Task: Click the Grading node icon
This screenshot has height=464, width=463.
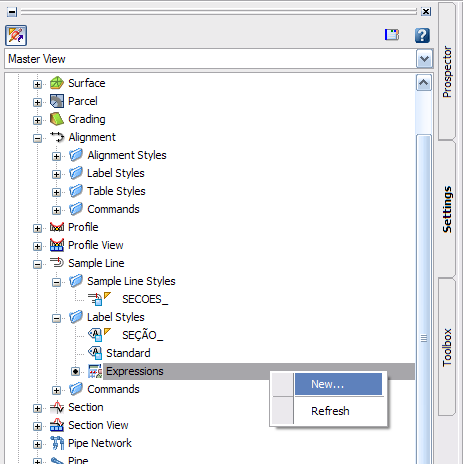Action: click(x=57, y=119)
